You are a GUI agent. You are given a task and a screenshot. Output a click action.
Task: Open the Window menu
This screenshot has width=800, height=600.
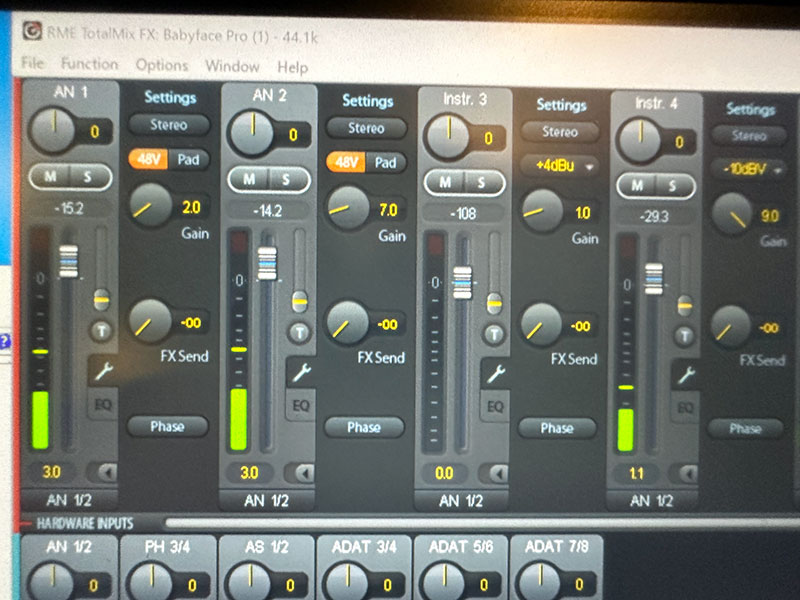[x=232, y=66]
